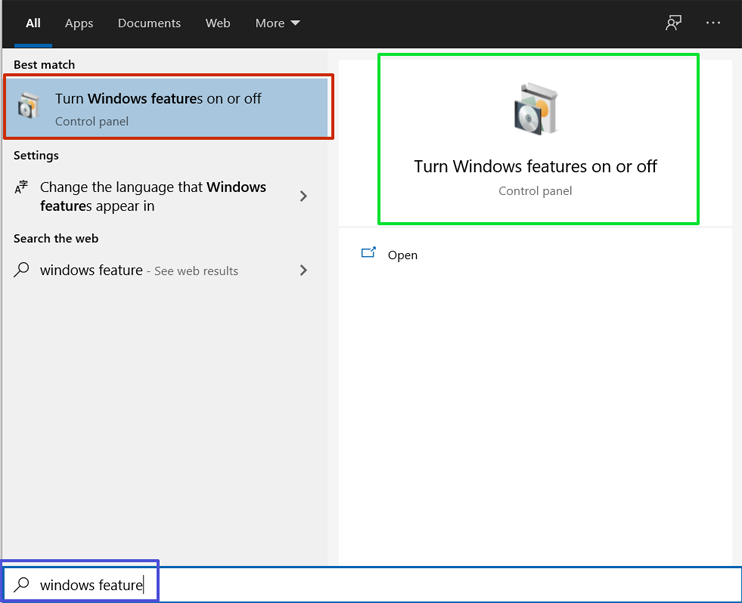Click the Open action in preview pane
Screen dimensions: 742x603
pos(402,255)
